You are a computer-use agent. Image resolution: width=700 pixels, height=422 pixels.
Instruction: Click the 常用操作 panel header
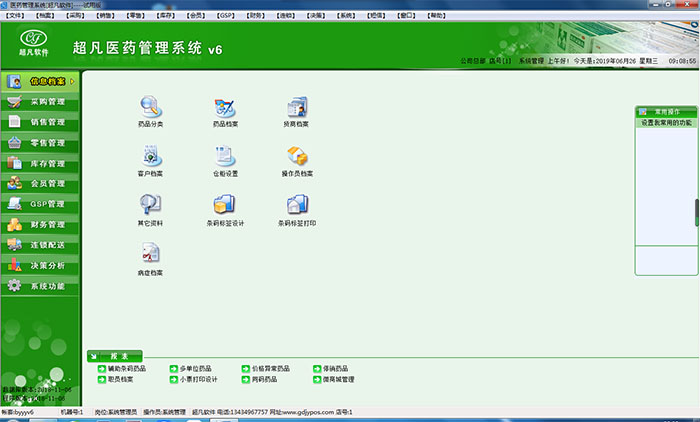666,112
